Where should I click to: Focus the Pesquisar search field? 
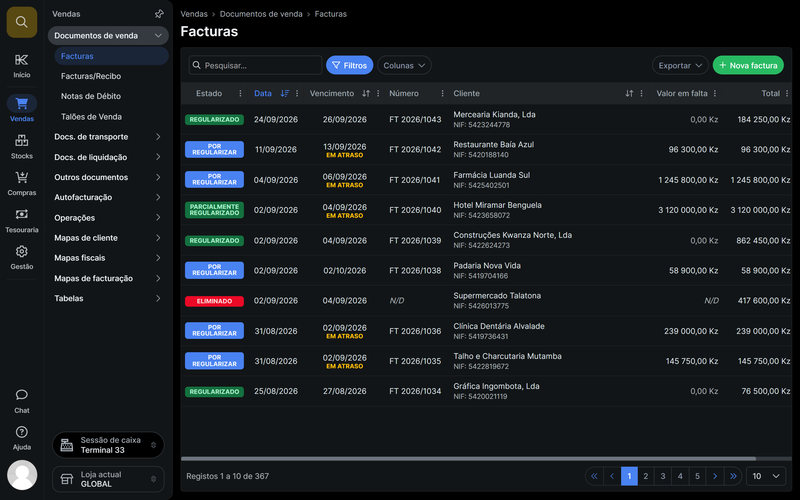[255, 65]
